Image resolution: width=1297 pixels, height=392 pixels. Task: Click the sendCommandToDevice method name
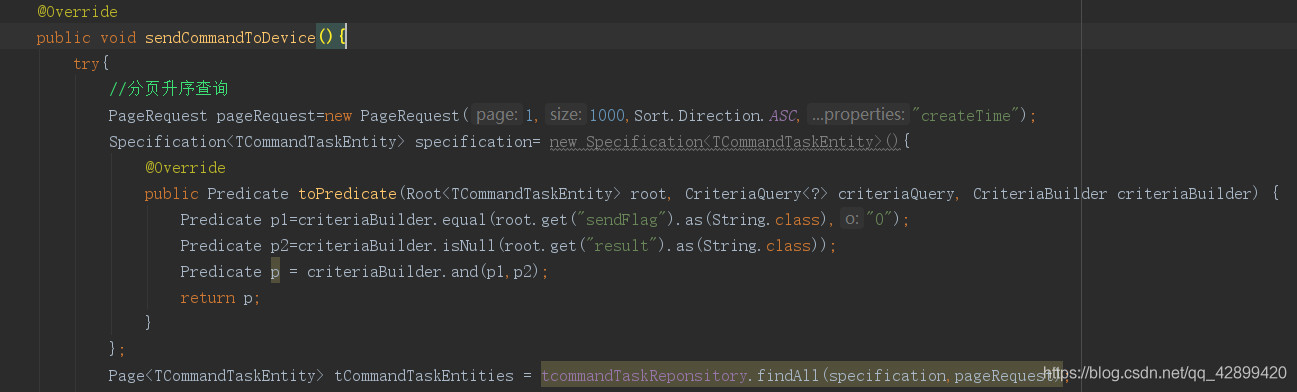click(230, 38)
